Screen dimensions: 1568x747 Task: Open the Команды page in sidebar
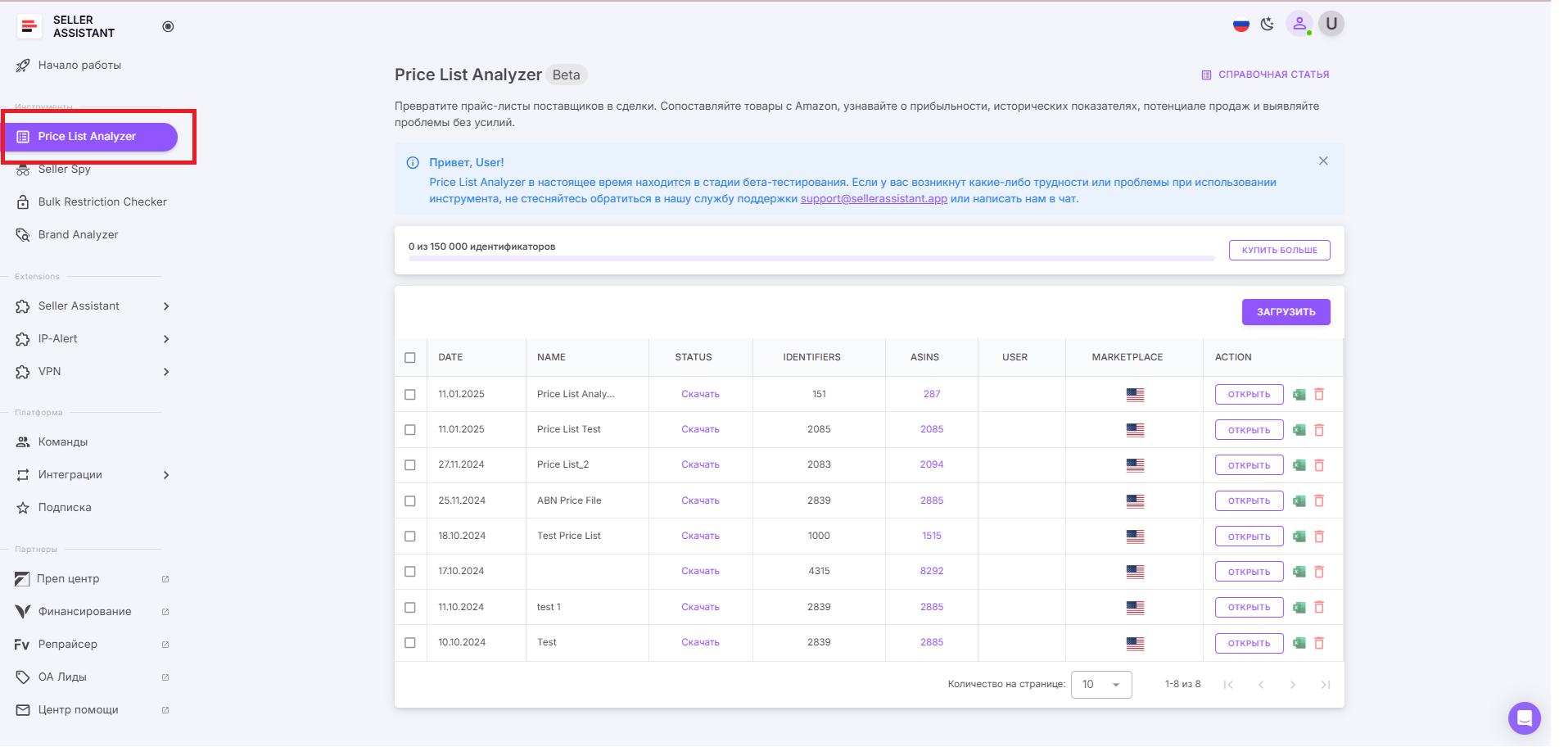click(63, 441)
